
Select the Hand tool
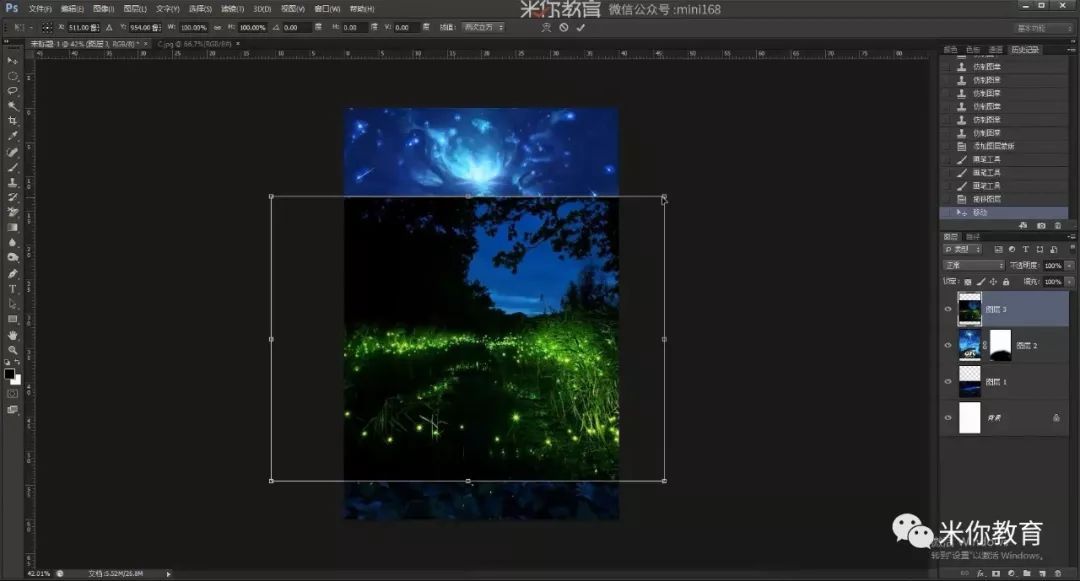click(x=12, y=335)
